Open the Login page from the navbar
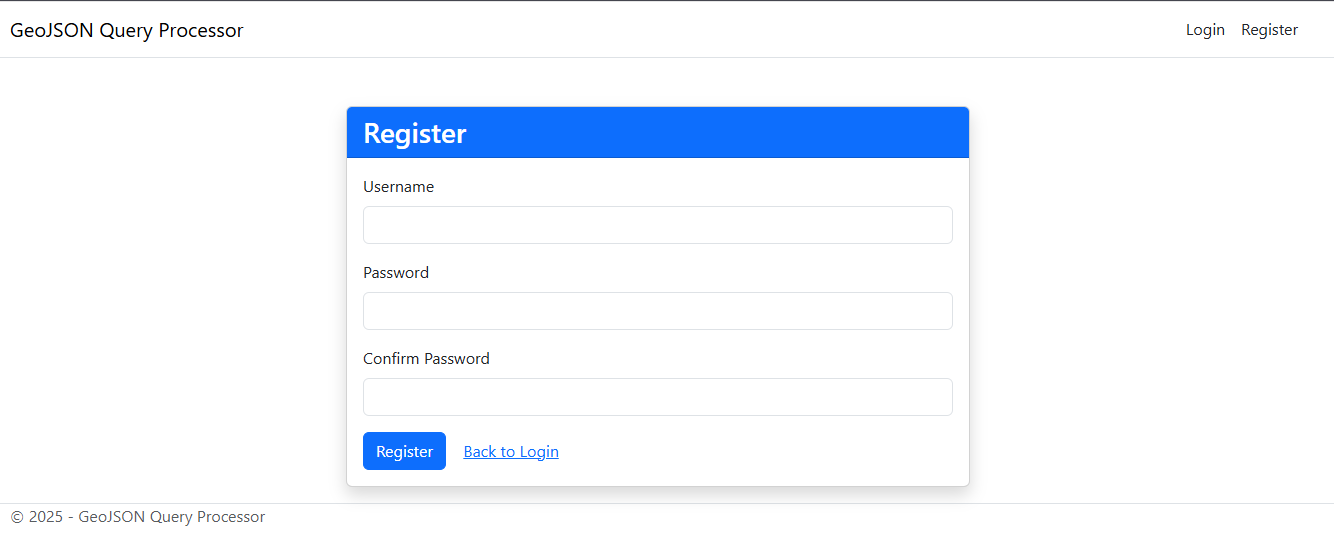1334x541 pixels. click(x=1205, y=30)
